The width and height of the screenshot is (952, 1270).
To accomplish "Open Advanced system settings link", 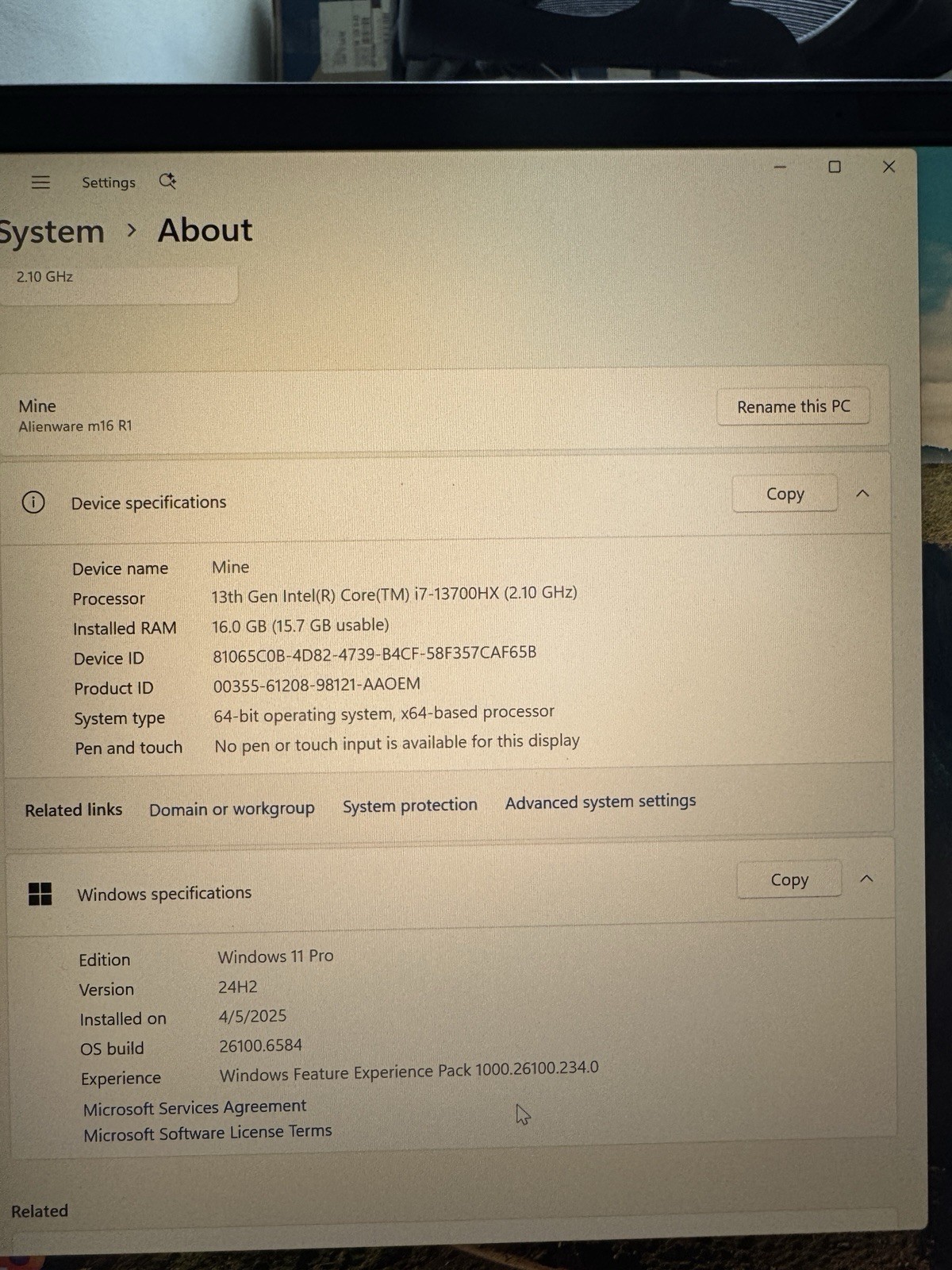I will pyautogui.click(x=601, y=802).
